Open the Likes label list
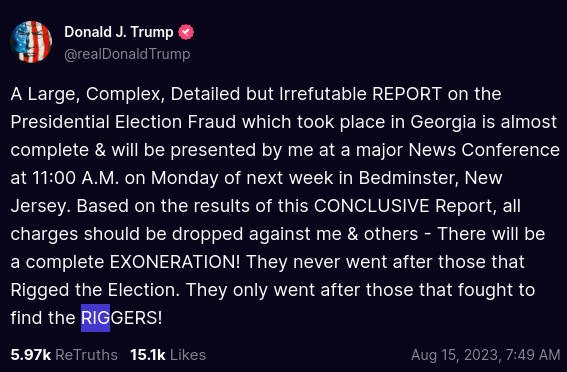This screenshot has width=567, height=372. [188, 355]
